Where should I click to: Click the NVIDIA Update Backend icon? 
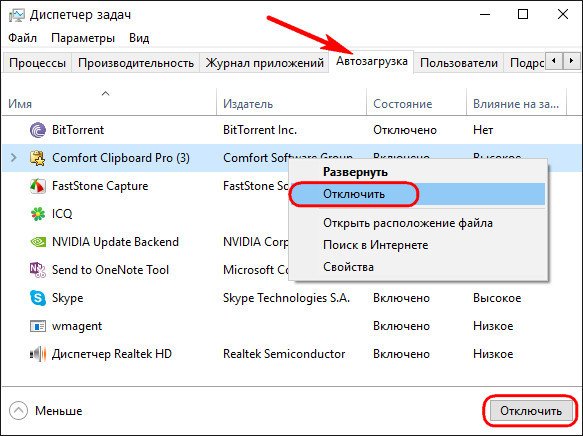pyautogui.click(x=38, y=242)
